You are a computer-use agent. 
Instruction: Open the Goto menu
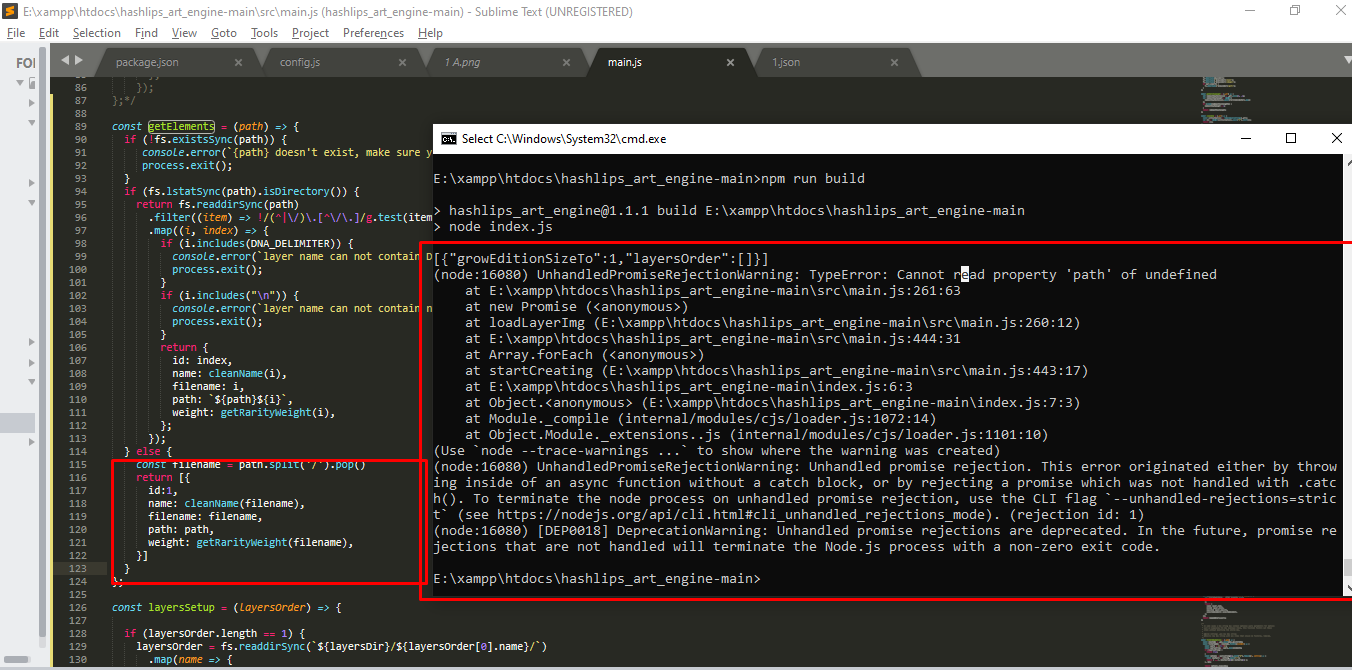[223, 32]
